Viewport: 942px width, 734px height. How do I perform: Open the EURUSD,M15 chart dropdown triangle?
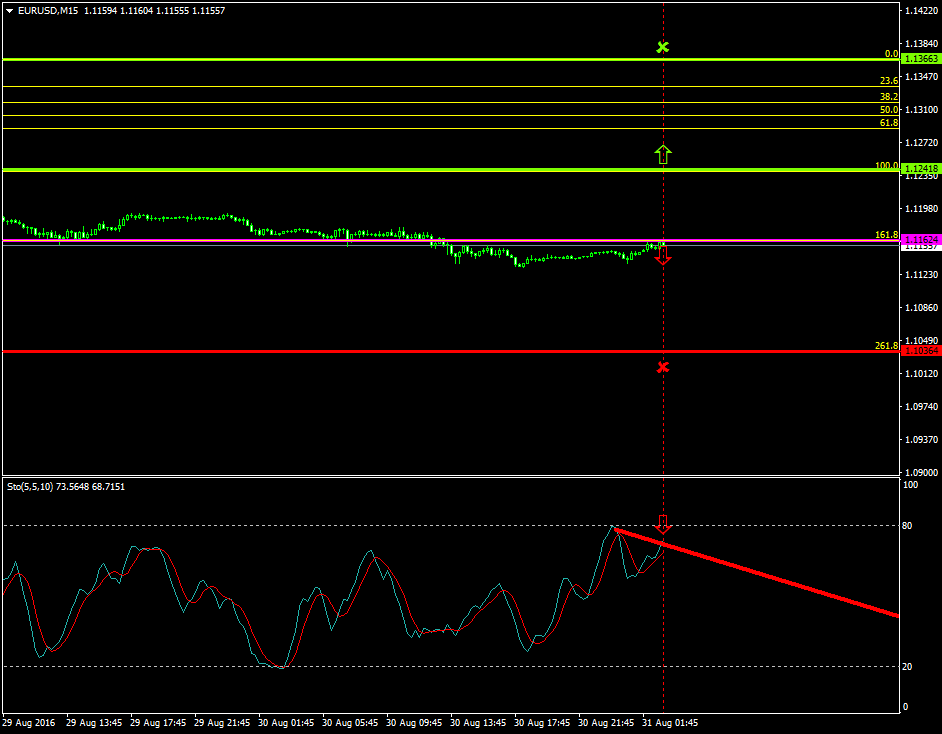point(9,11)
